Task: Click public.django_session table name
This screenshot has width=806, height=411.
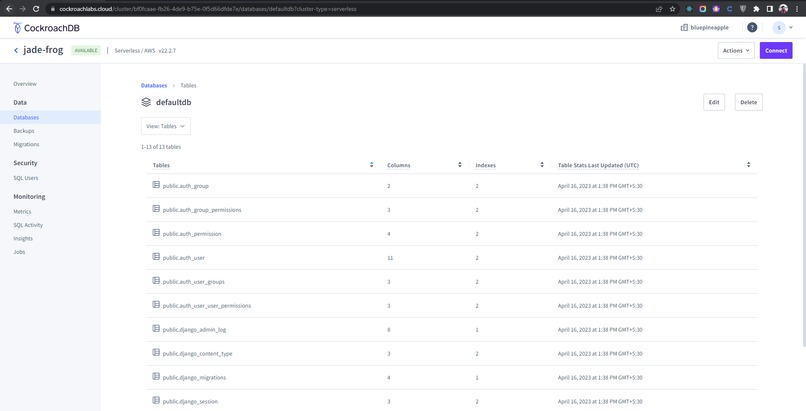Action: 190,402
